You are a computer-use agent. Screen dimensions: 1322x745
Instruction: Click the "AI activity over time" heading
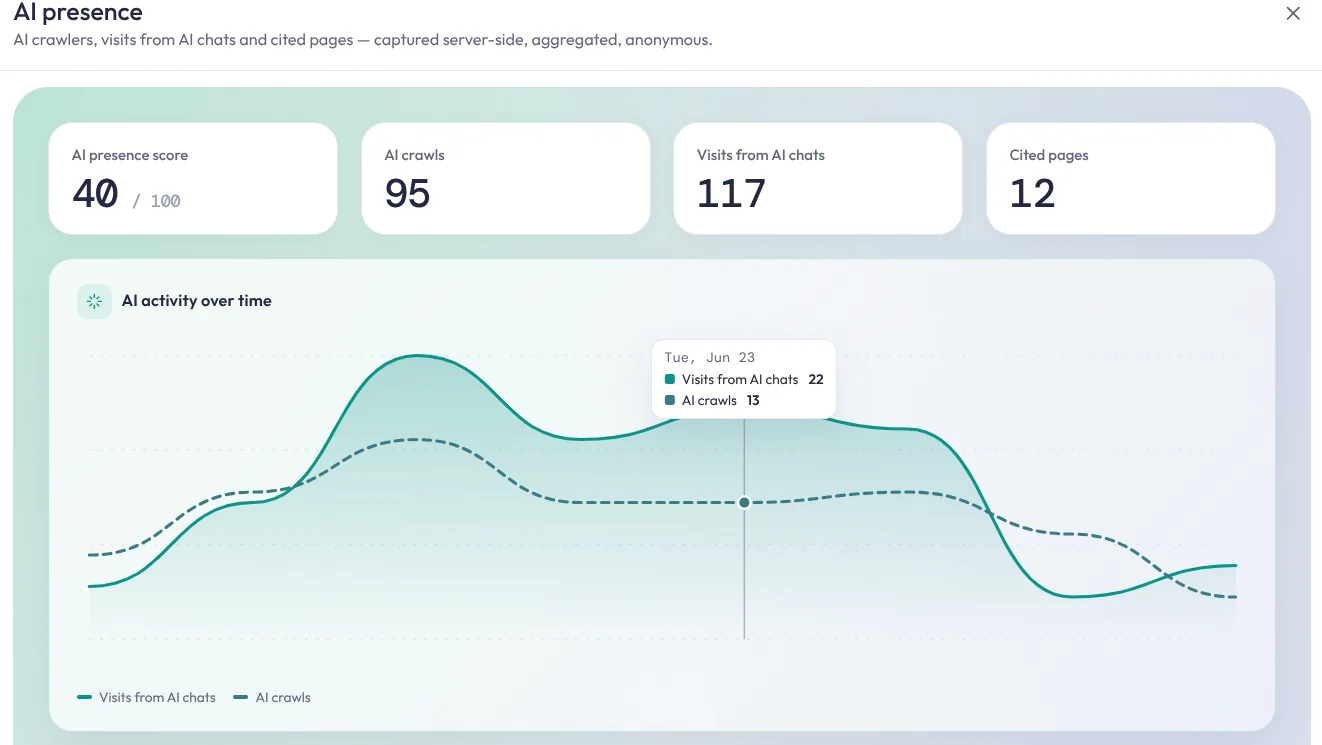tap(197, 301)
